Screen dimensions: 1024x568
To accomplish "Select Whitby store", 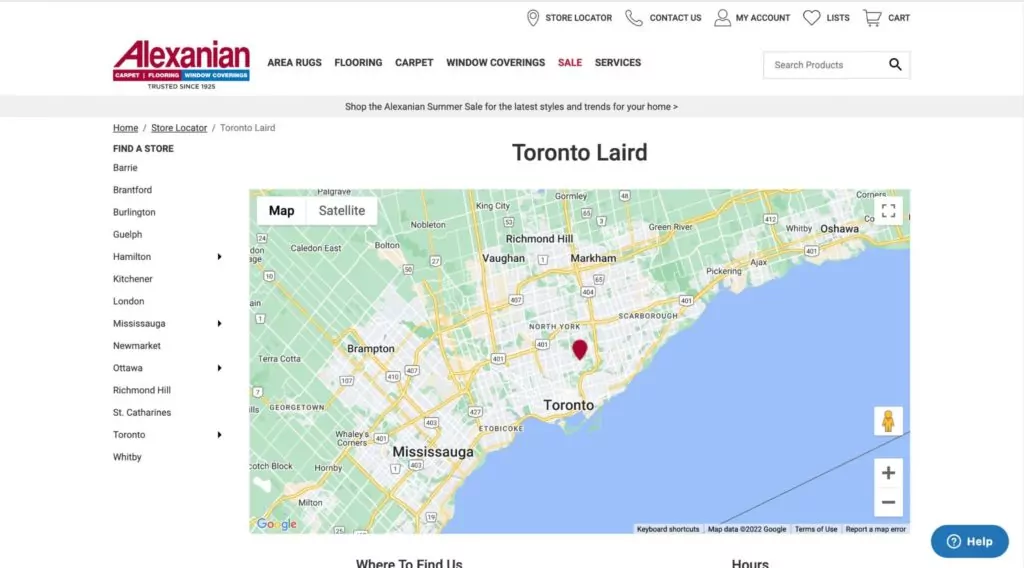I will coord(127,457).
